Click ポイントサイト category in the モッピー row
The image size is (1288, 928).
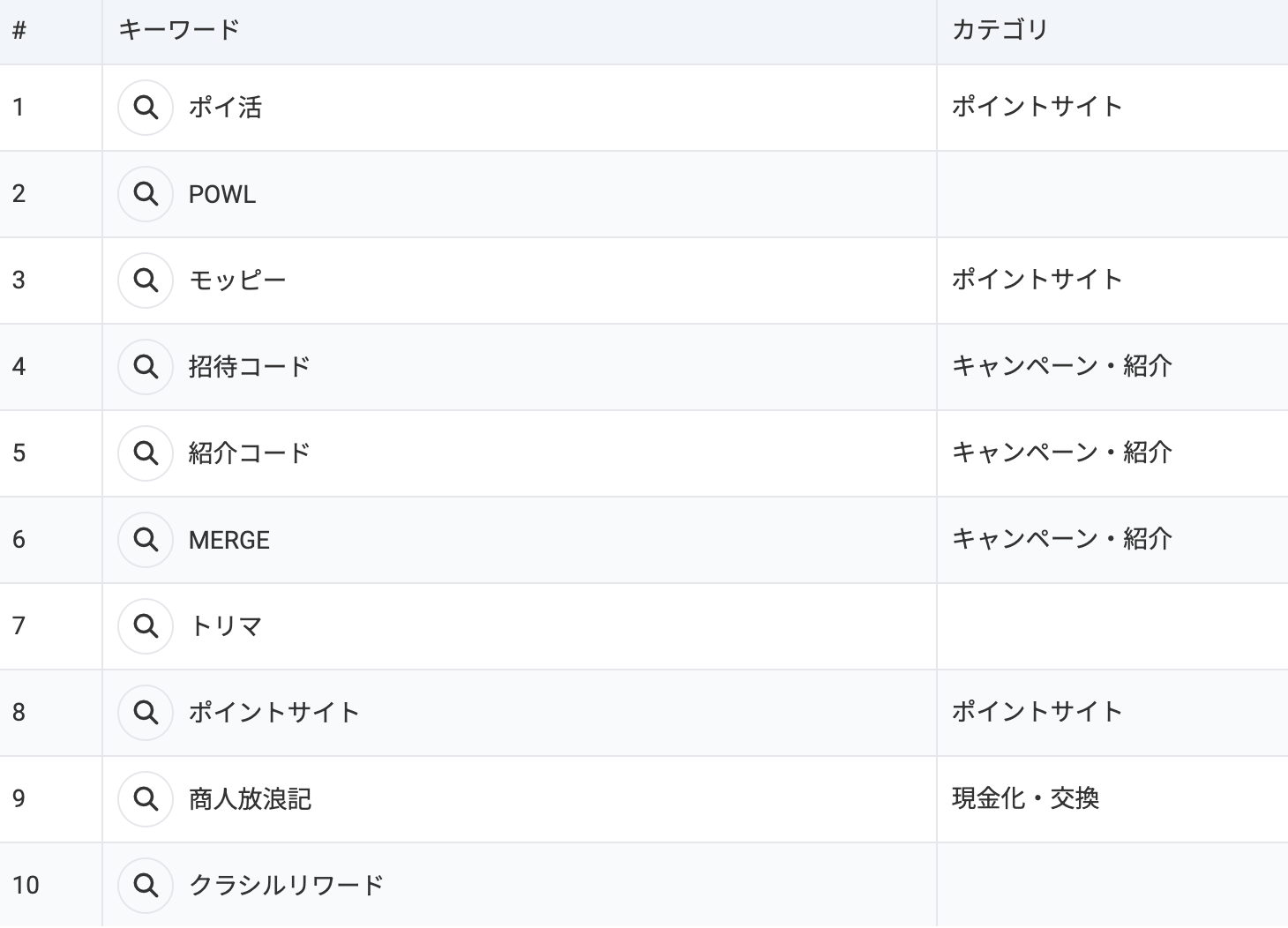coord(1037,280)
